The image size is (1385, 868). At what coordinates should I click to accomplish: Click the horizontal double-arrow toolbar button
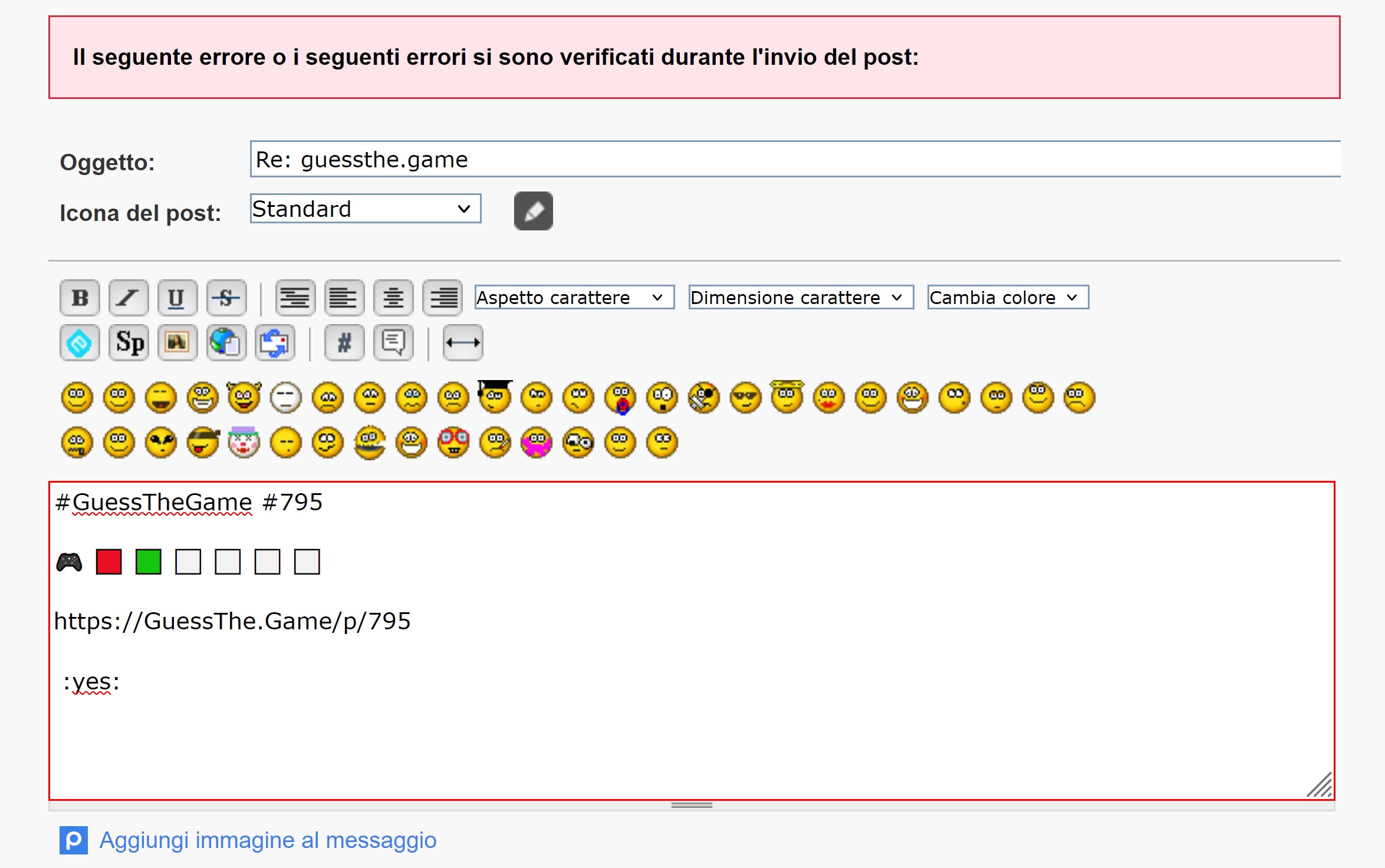tap(463, 342)
